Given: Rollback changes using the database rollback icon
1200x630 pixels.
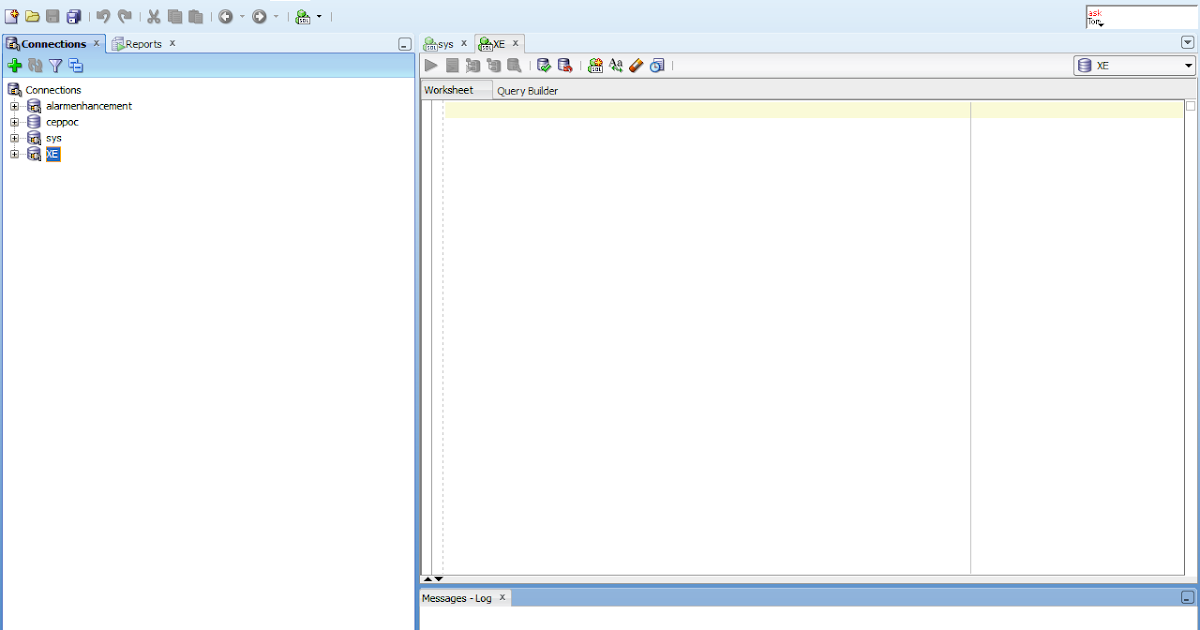Looking at the screenshot, I should coord(565,64).
